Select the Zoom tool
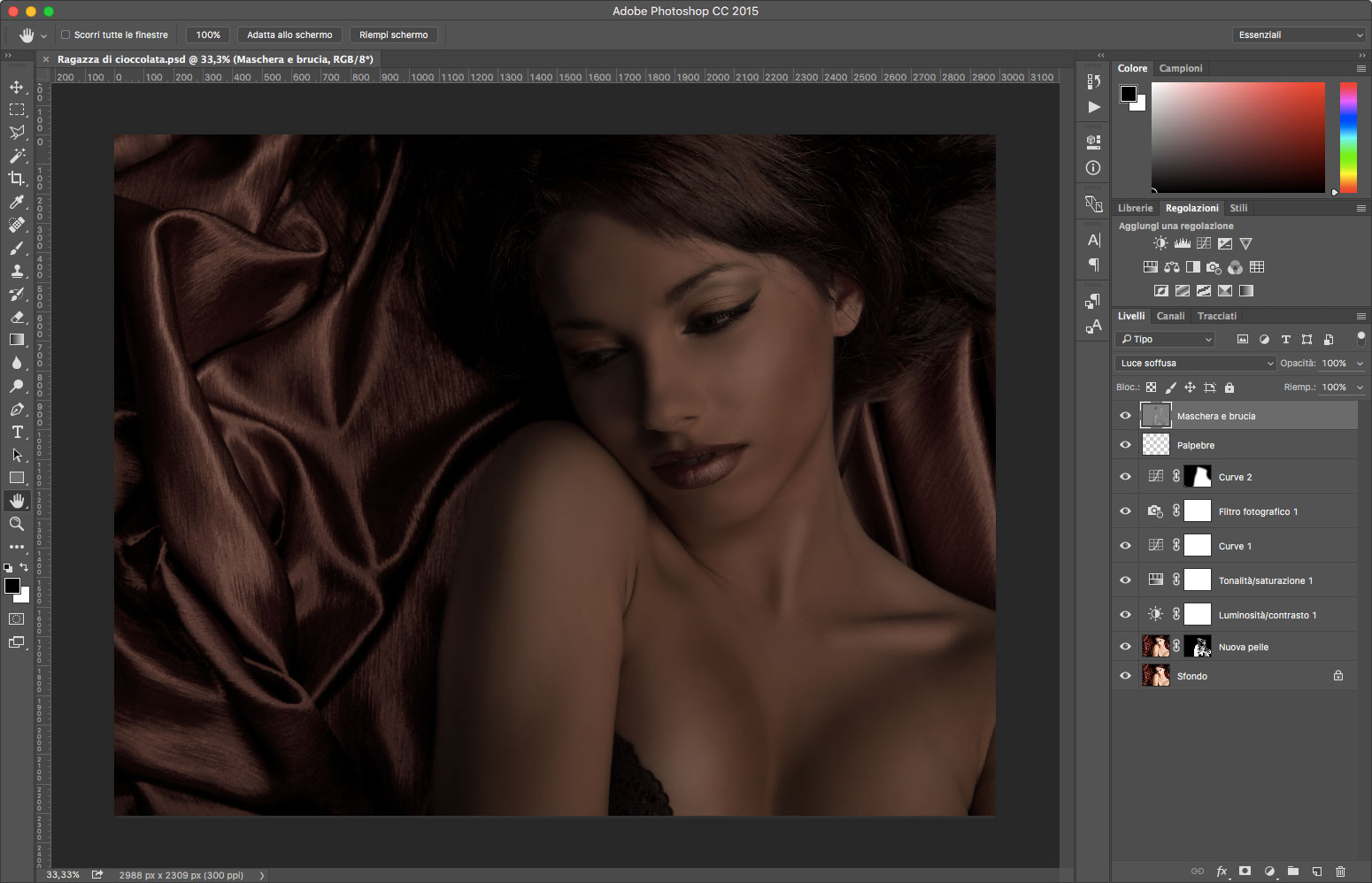 click(x=17, y=524)
